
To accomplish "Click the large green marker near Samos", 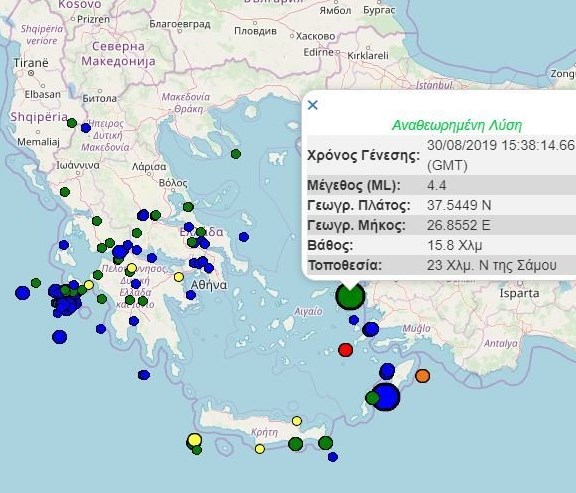I will pos(350,296).
